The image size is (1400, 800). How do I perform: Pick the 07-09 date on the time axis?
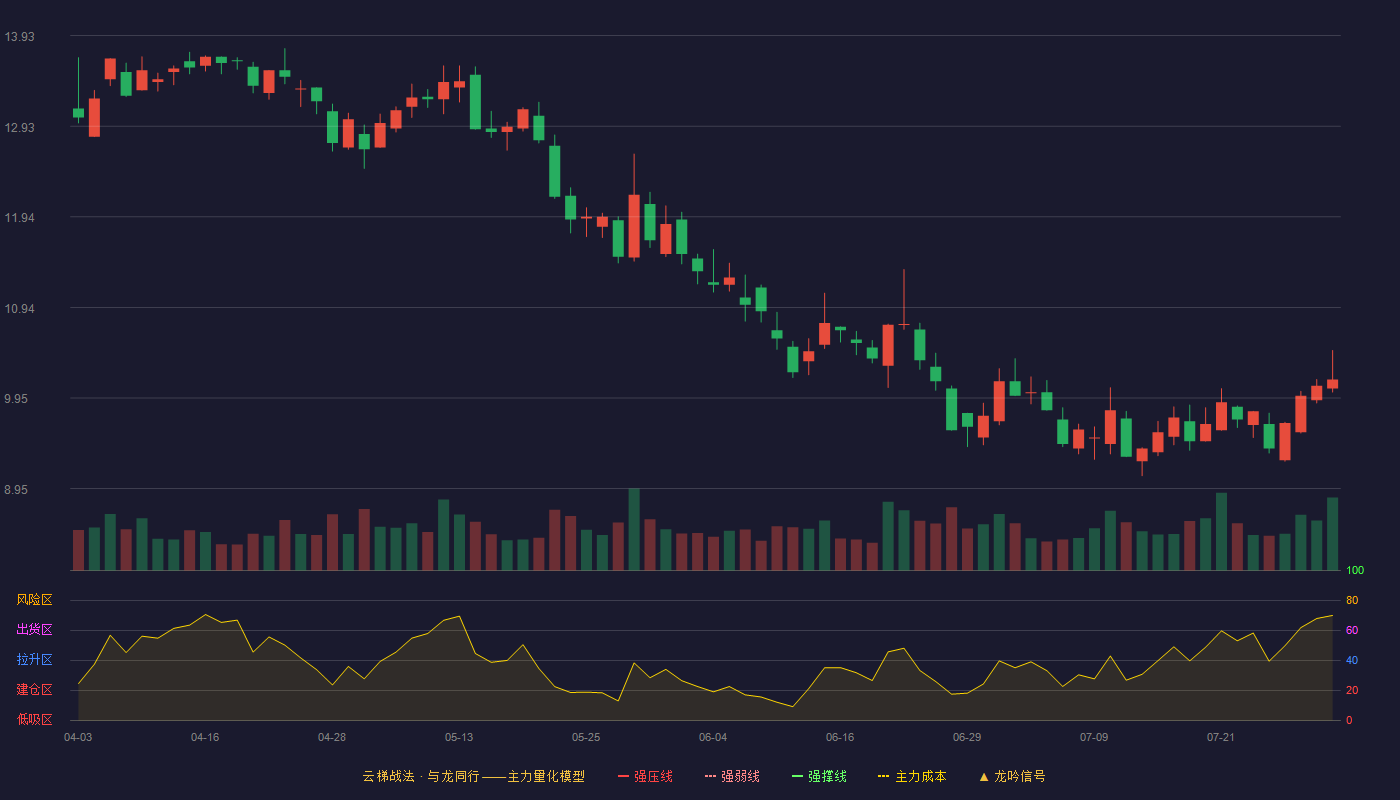pos(1094,737)
